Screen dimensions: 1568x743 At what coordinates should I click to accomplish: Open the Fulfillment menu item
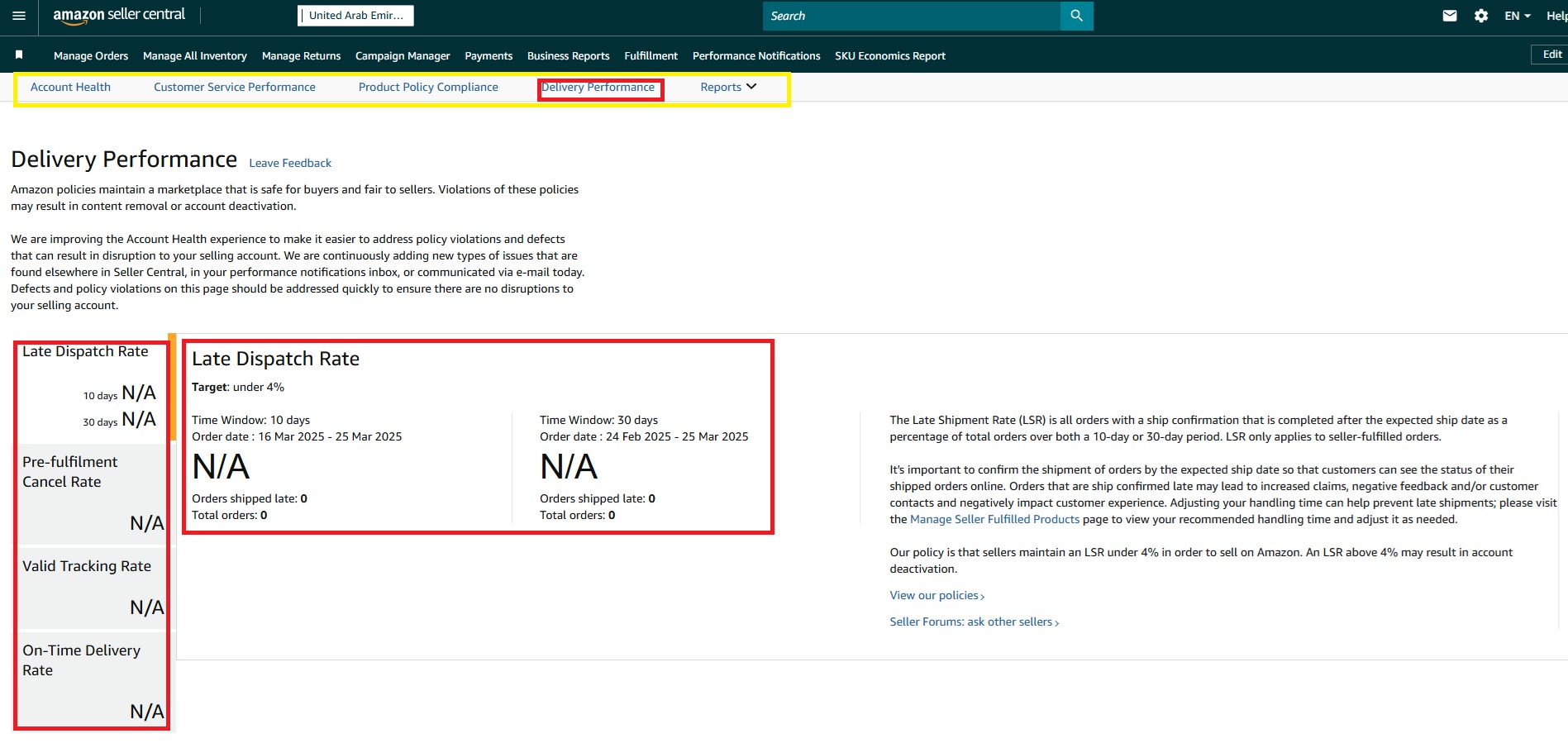(651, 56)
